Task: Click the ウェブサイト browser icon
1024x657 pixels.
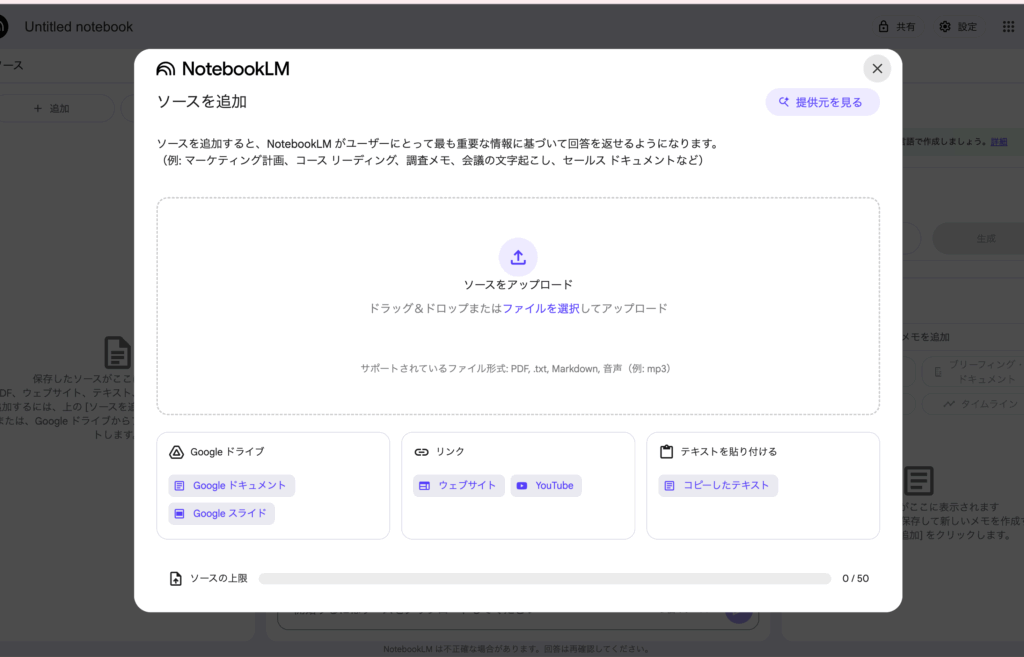Action: pos(424,485)
